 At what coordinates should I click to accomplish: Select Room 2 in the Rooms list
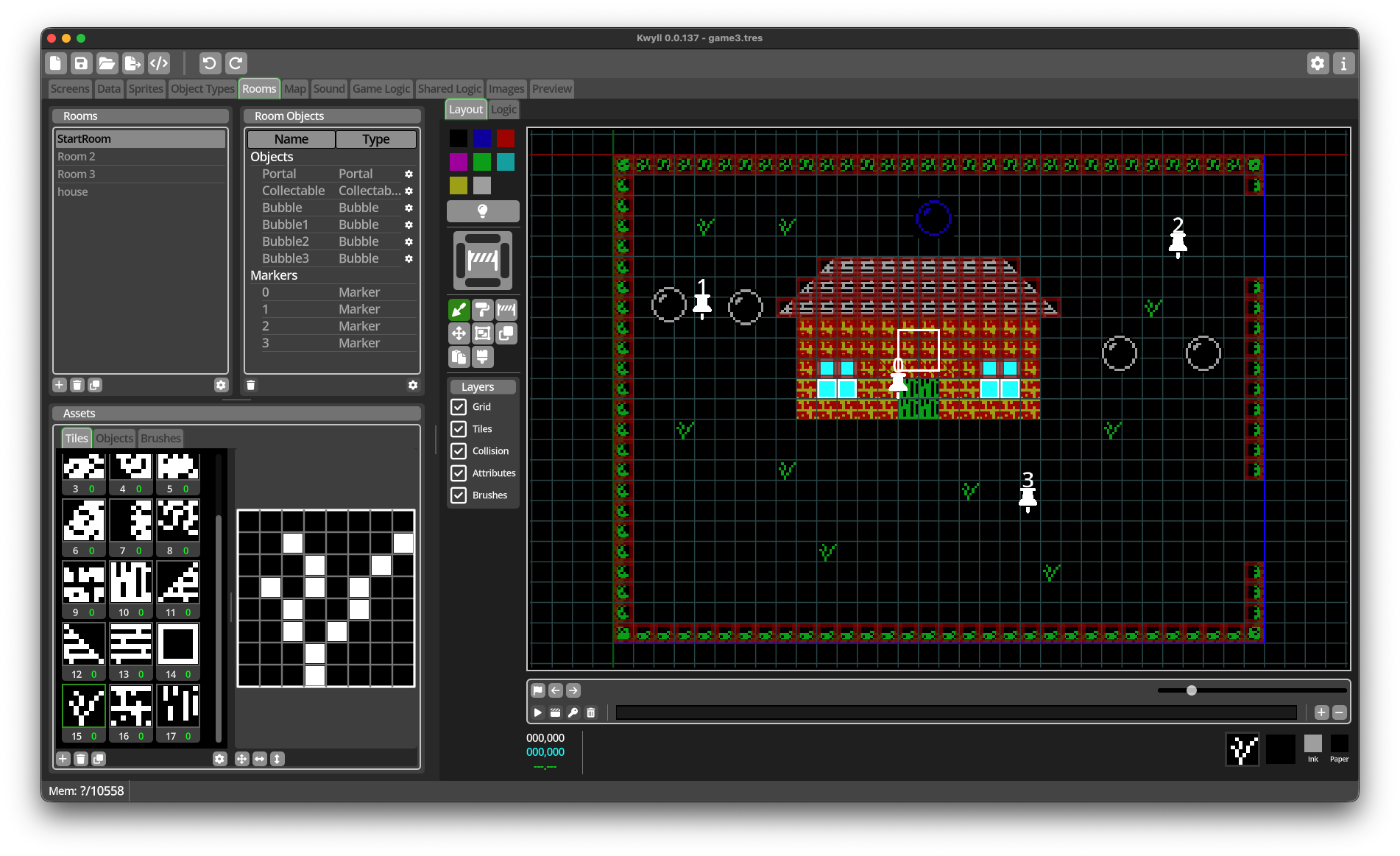tap(77, 157)
